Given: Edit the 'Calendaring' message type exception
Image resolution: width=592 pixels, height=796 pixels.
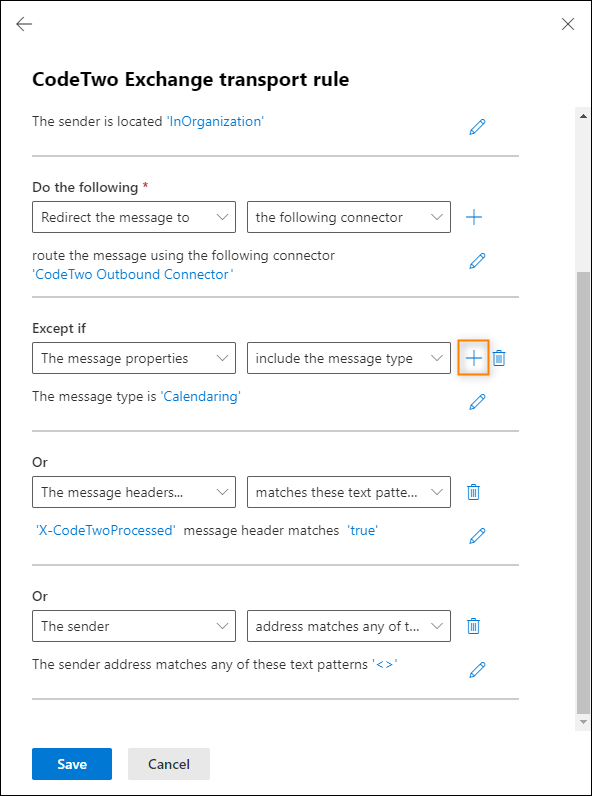Looking at the screenshot, I should 477,402.
